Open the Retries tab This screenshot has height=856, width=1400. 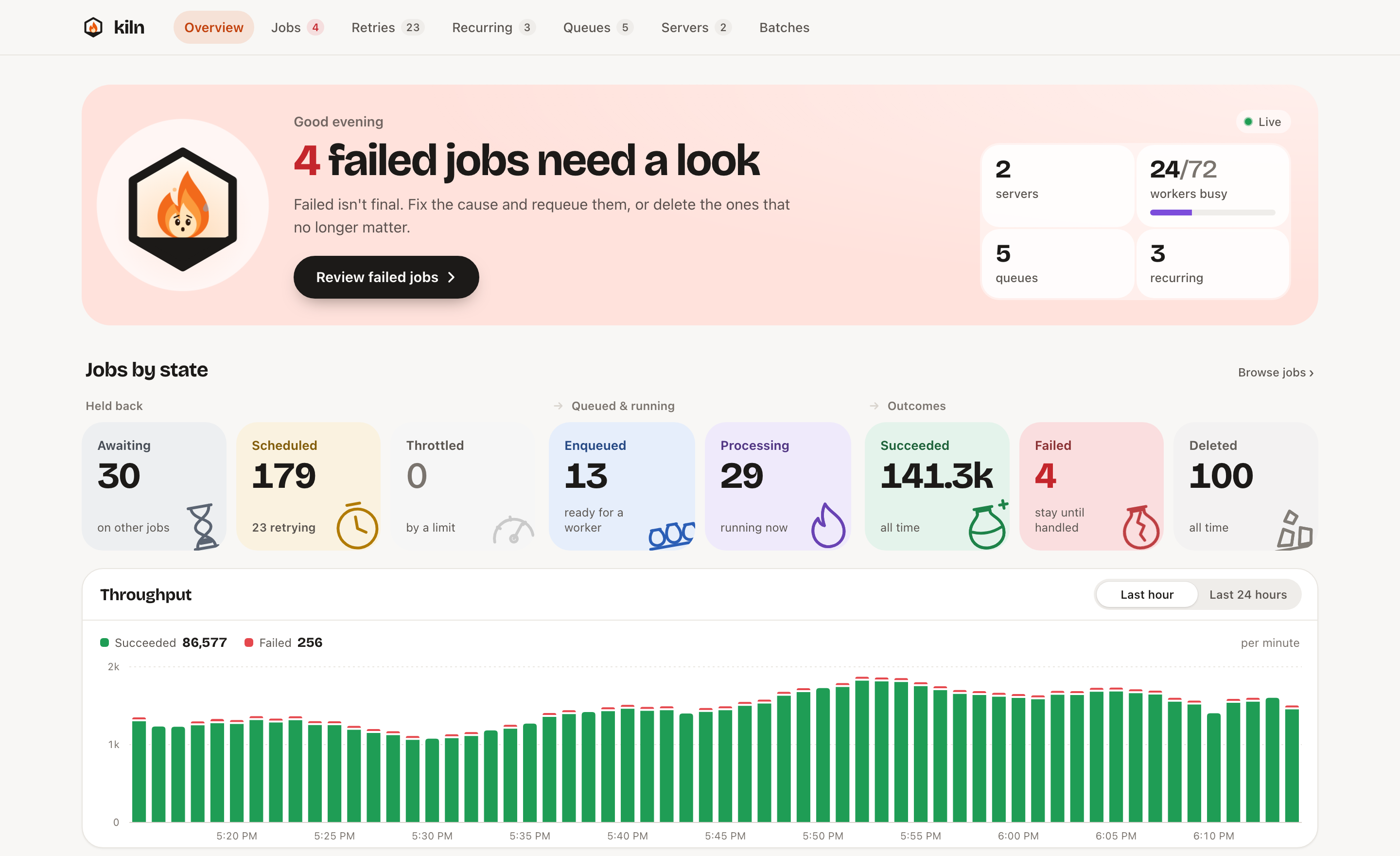point(387,27)
